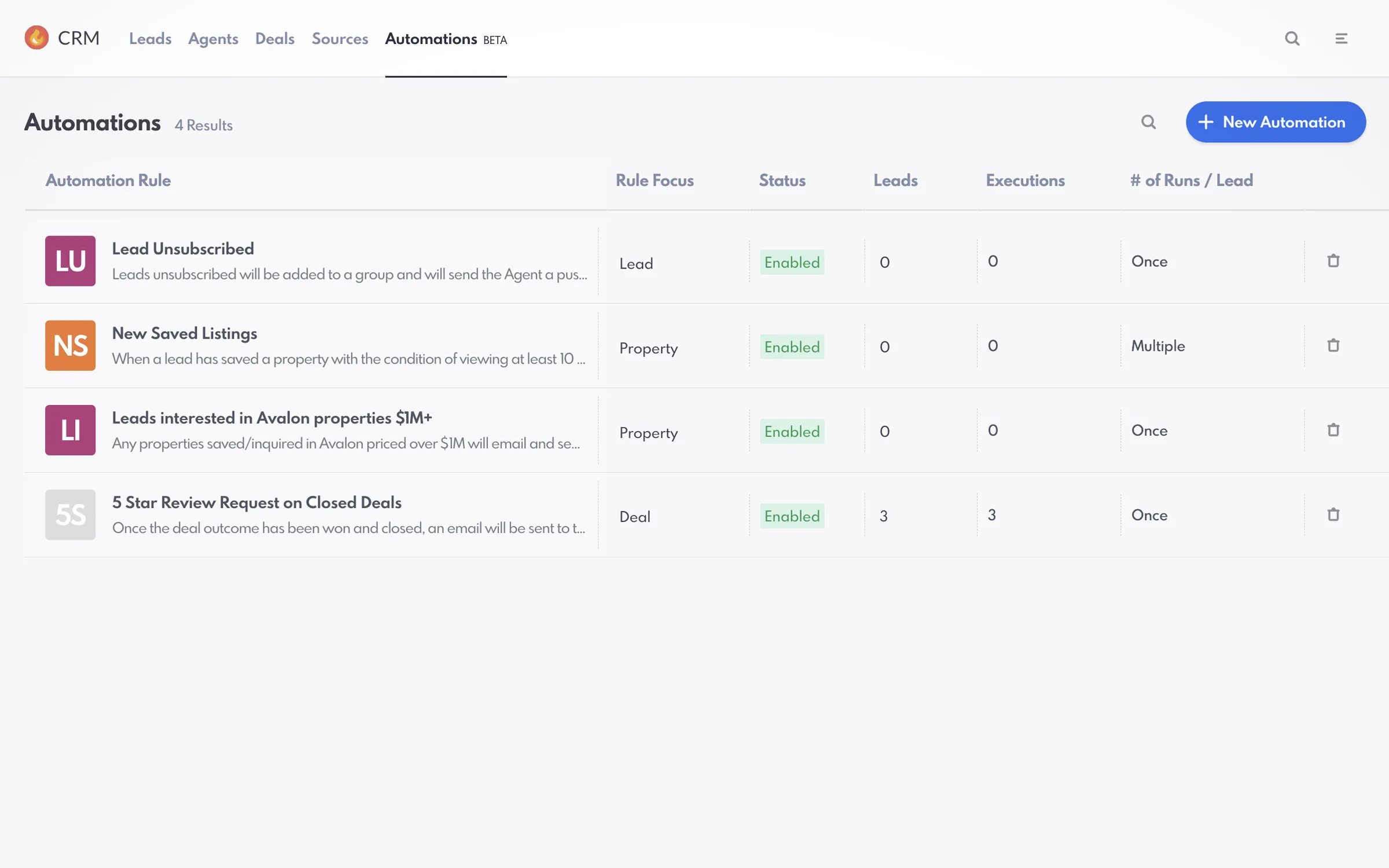Create a New Automation
The image size is (1389, 868).
pyautogui.click(x=1276, y=122)
